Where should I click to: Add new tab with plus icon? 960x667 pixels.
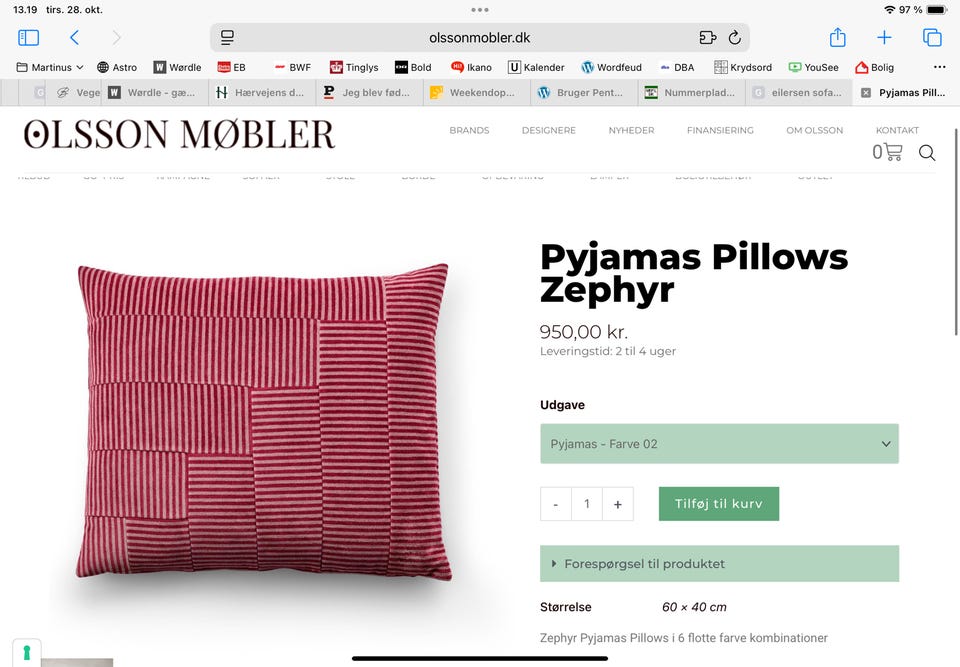click(x=884, y=38)
